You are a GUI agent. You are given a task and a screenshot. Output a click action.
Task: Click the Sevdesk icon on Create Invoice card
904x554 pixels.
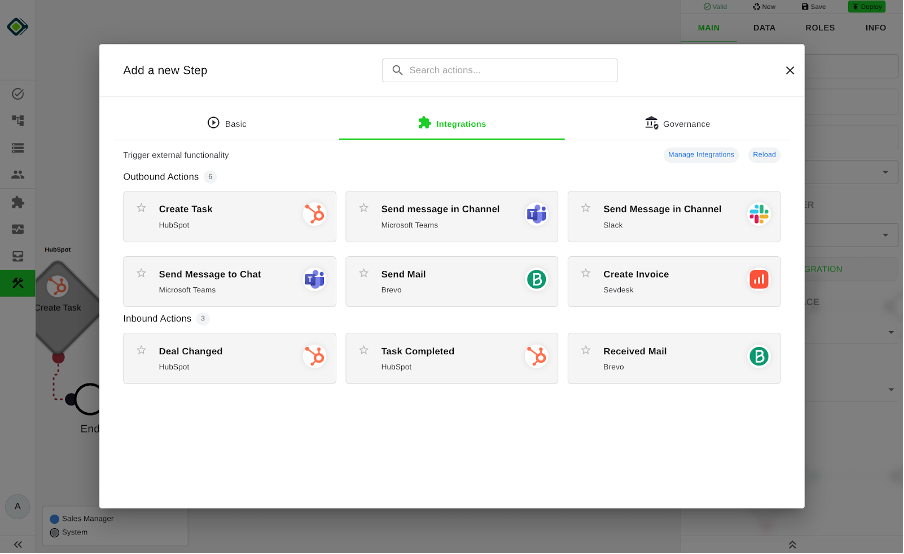pos(758,280)
